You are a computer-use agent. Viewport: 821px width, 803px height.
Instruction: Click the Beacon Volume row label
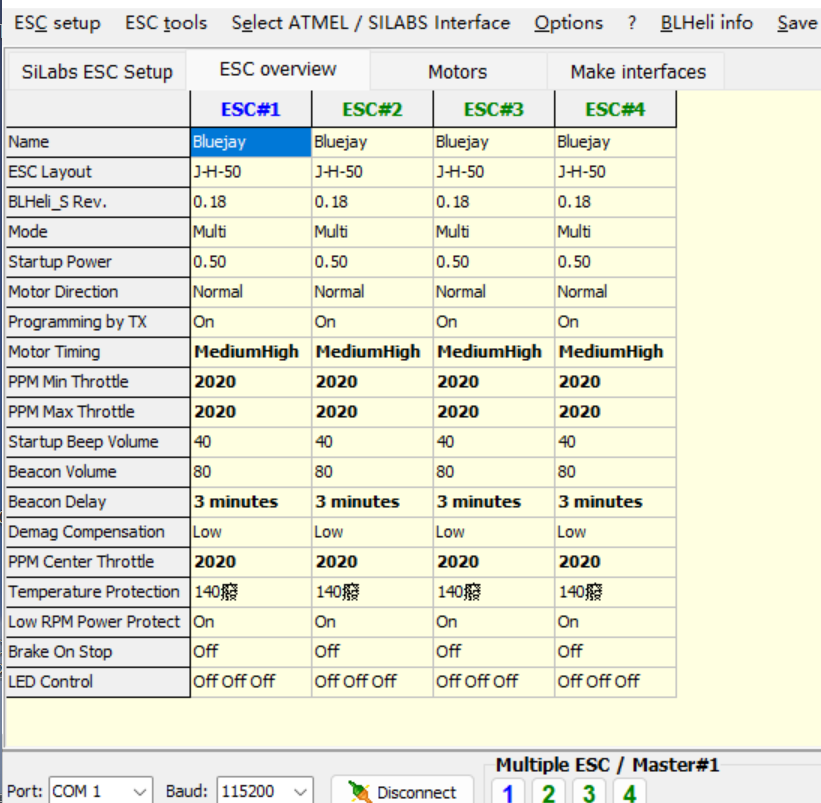click(98, 472)
